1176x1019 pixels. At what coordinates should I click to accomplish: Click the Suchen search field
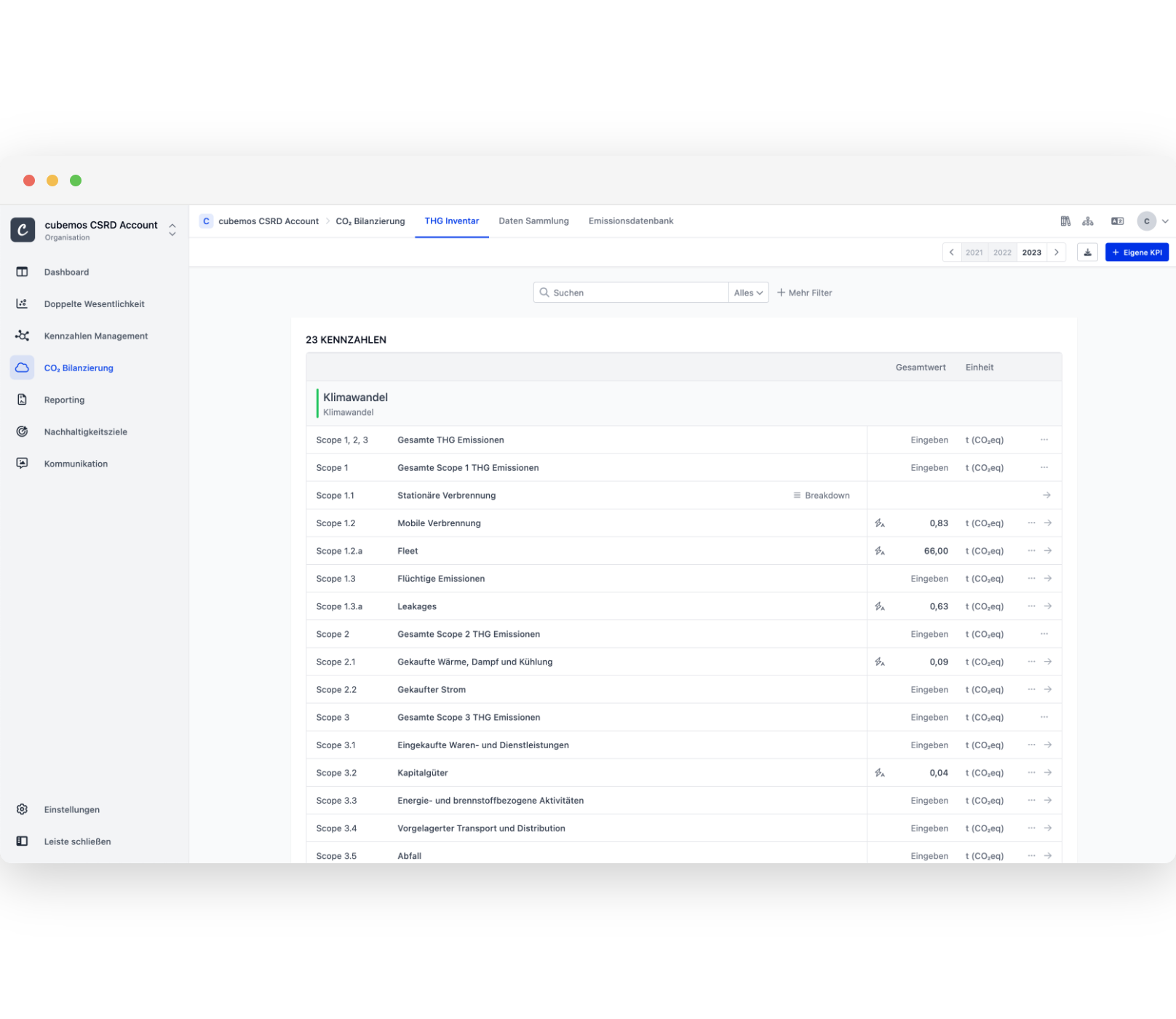[x=631, y=293]
